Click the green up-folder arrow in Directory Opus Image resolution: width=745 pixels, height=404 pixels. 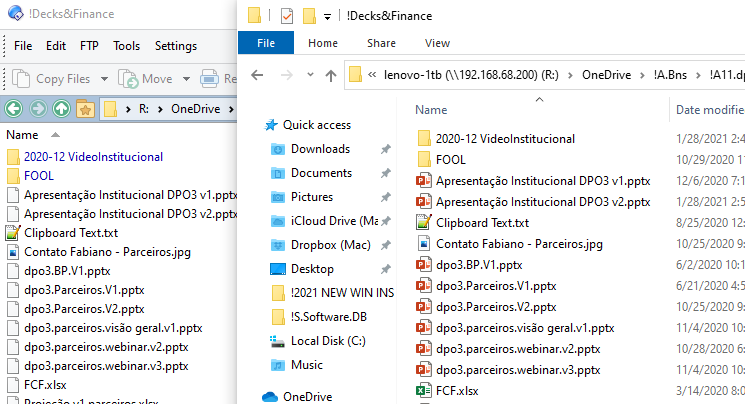point(61,108)
